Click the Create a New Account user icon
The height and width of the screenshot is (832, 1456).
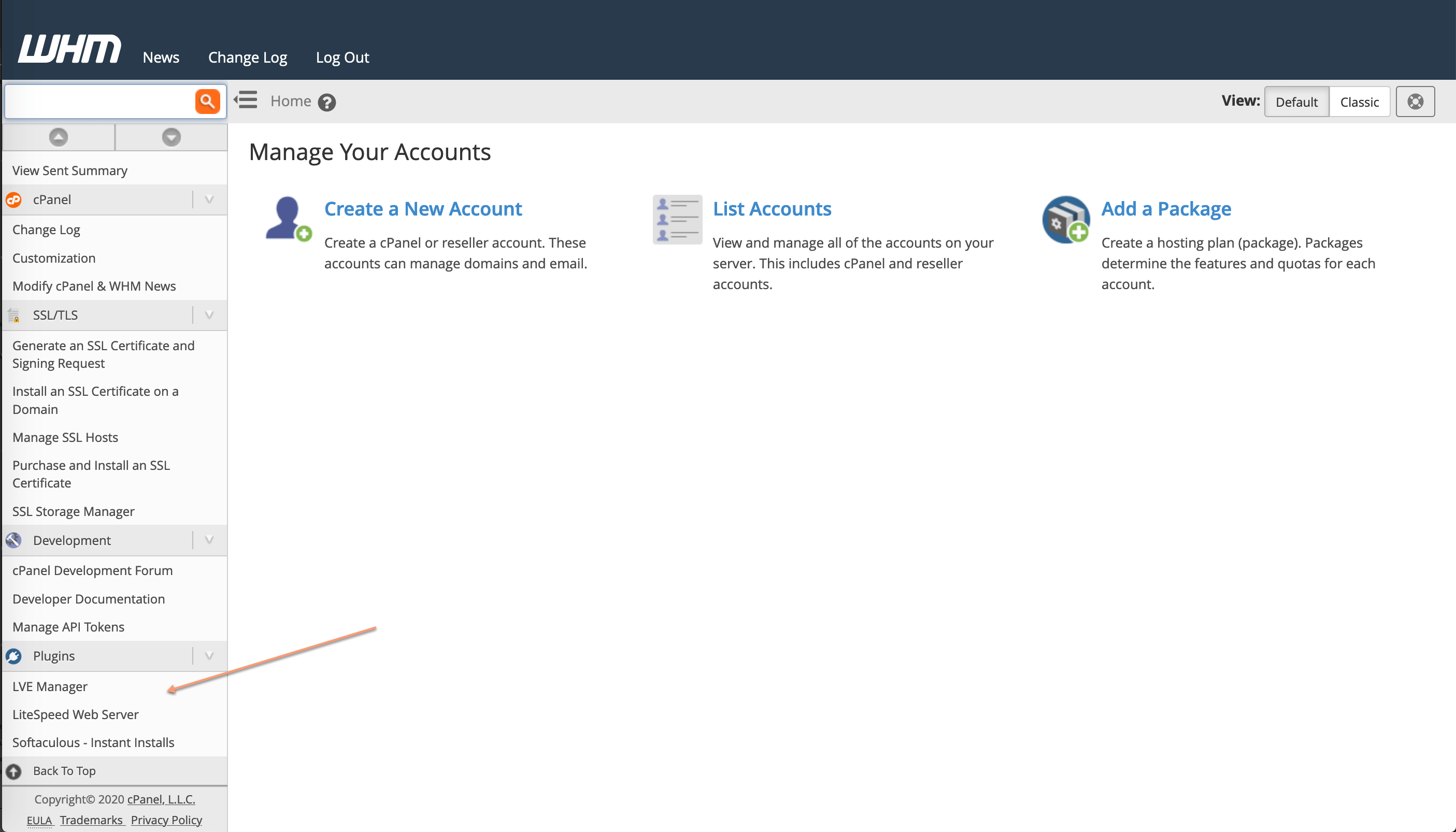[x=289, y=219]
